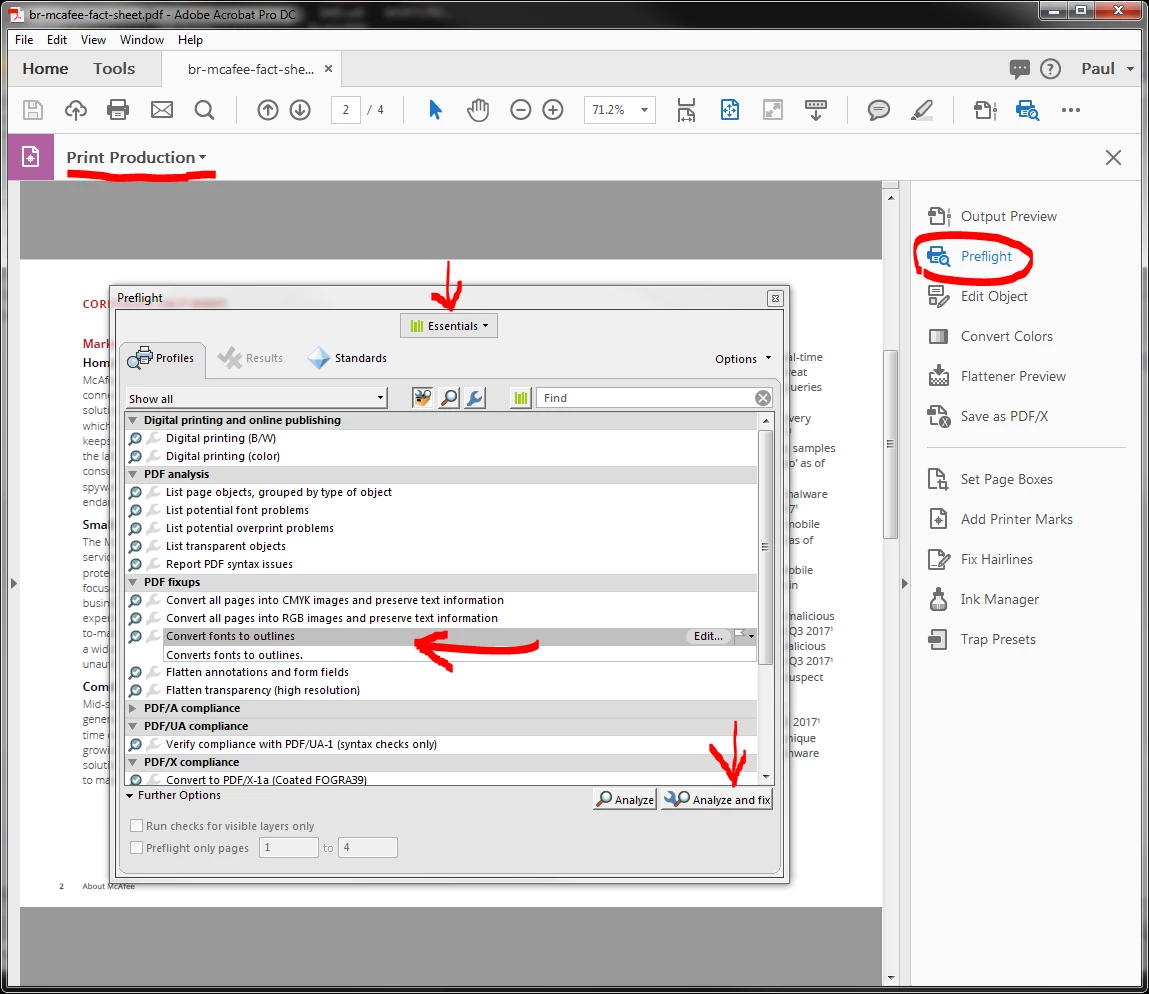Switch to the Tools tab
Screen dimensions: 1149x994
(114, 69)
